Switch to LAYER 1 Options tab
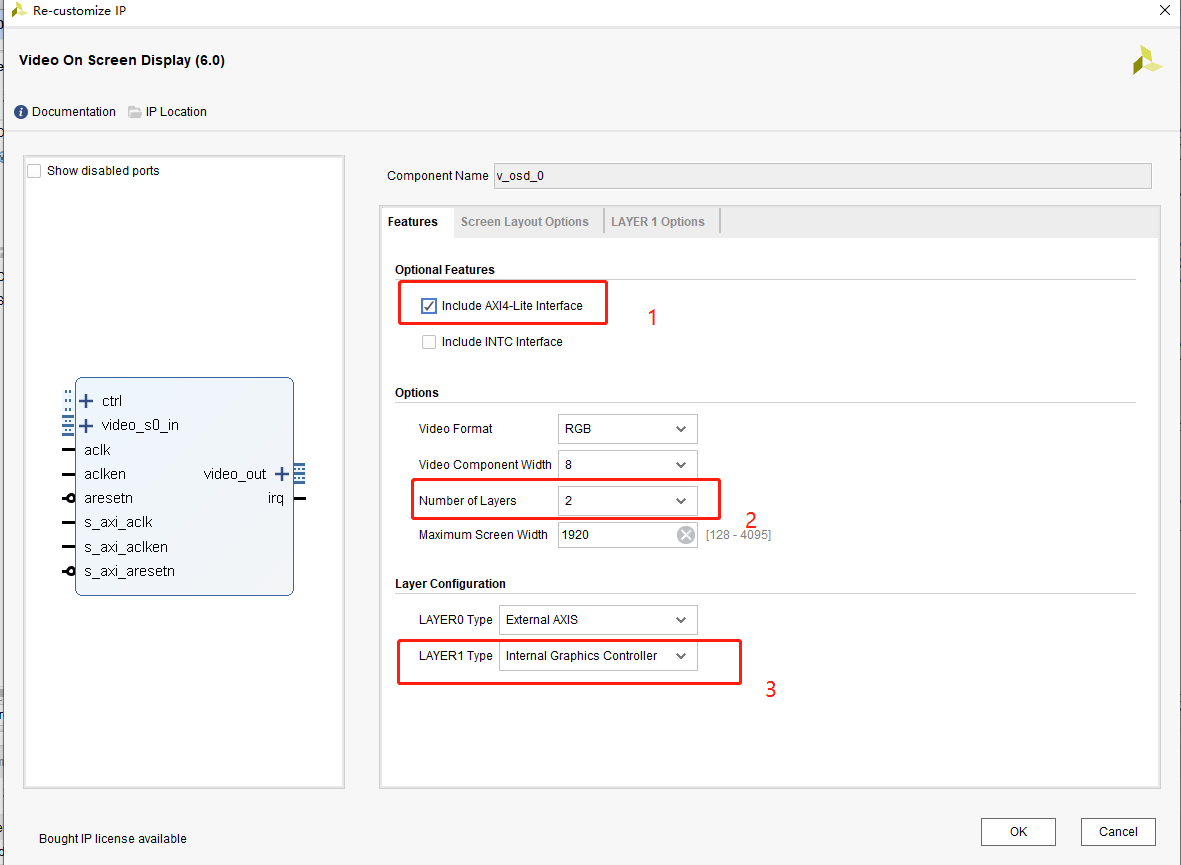This screenshot has width=1181, height=865. pyautogui.click(x=658, y=222)
